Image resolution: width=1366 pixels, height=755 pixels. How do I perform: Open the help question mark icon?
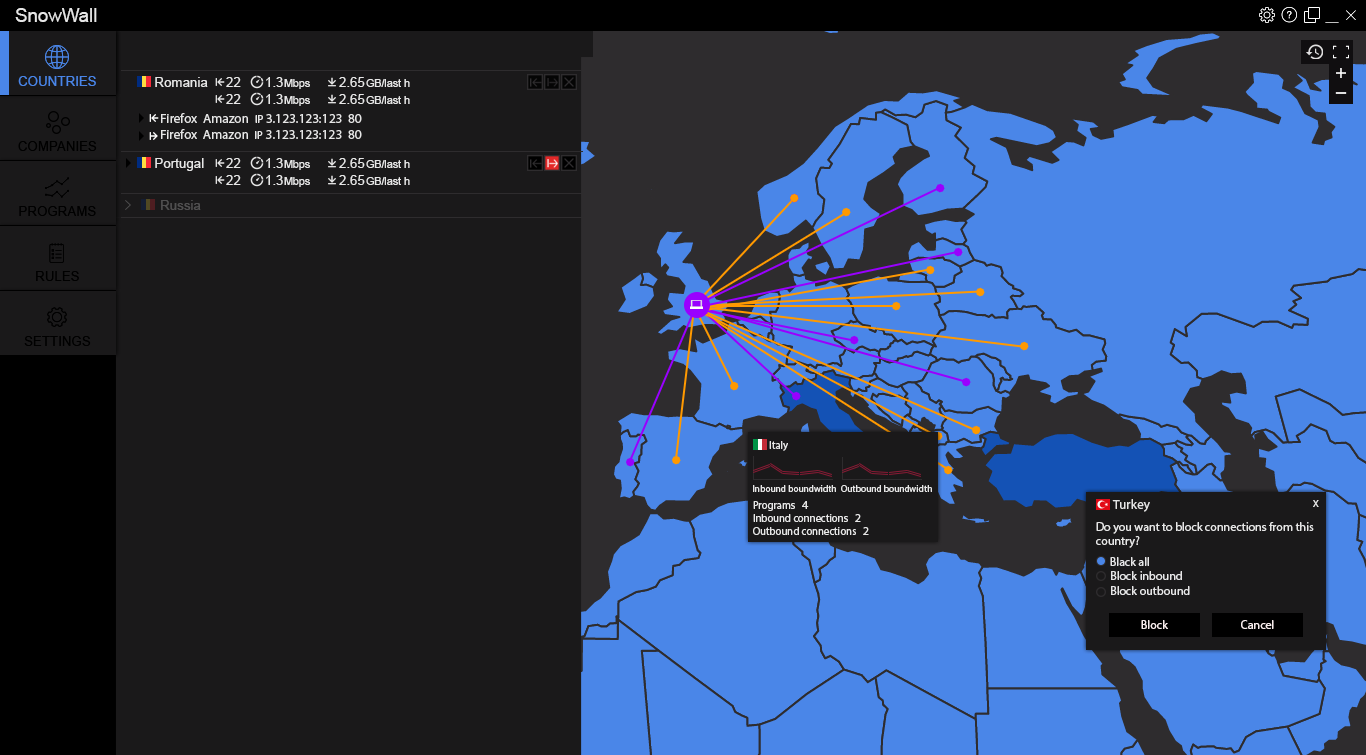[x=1289, y=15]
